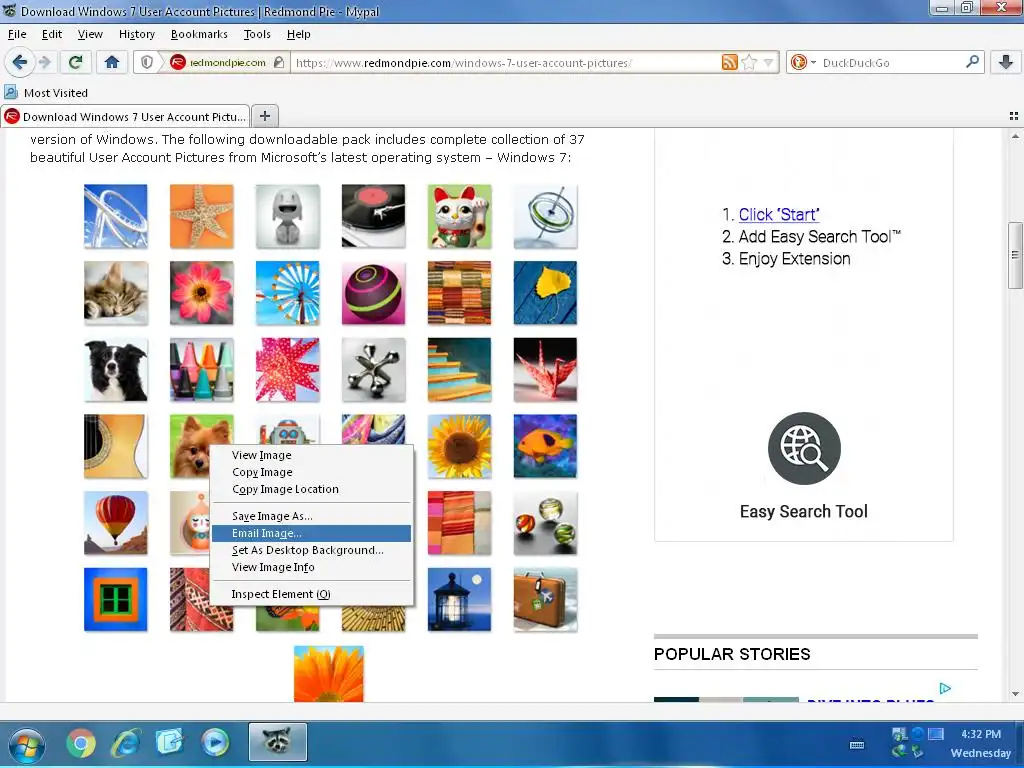The image size is (1024, 768).
Task: Click the sleeping kitten picture
Action: click(116, 293)
